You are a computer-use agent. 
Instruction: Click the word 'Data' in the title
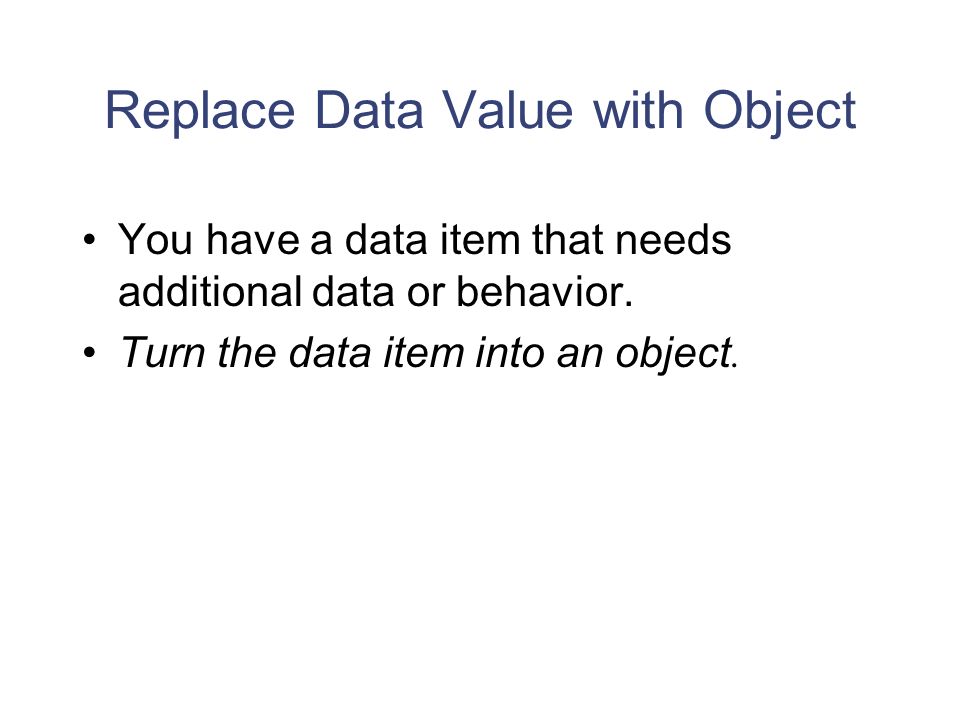click(x=369, y=110)
